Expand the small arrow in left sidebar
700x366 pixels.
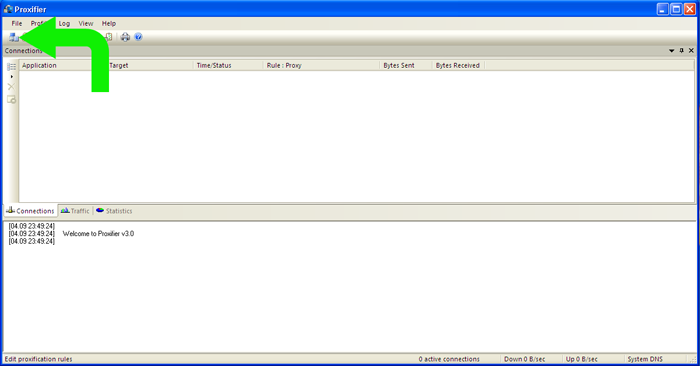coord(12,77)
